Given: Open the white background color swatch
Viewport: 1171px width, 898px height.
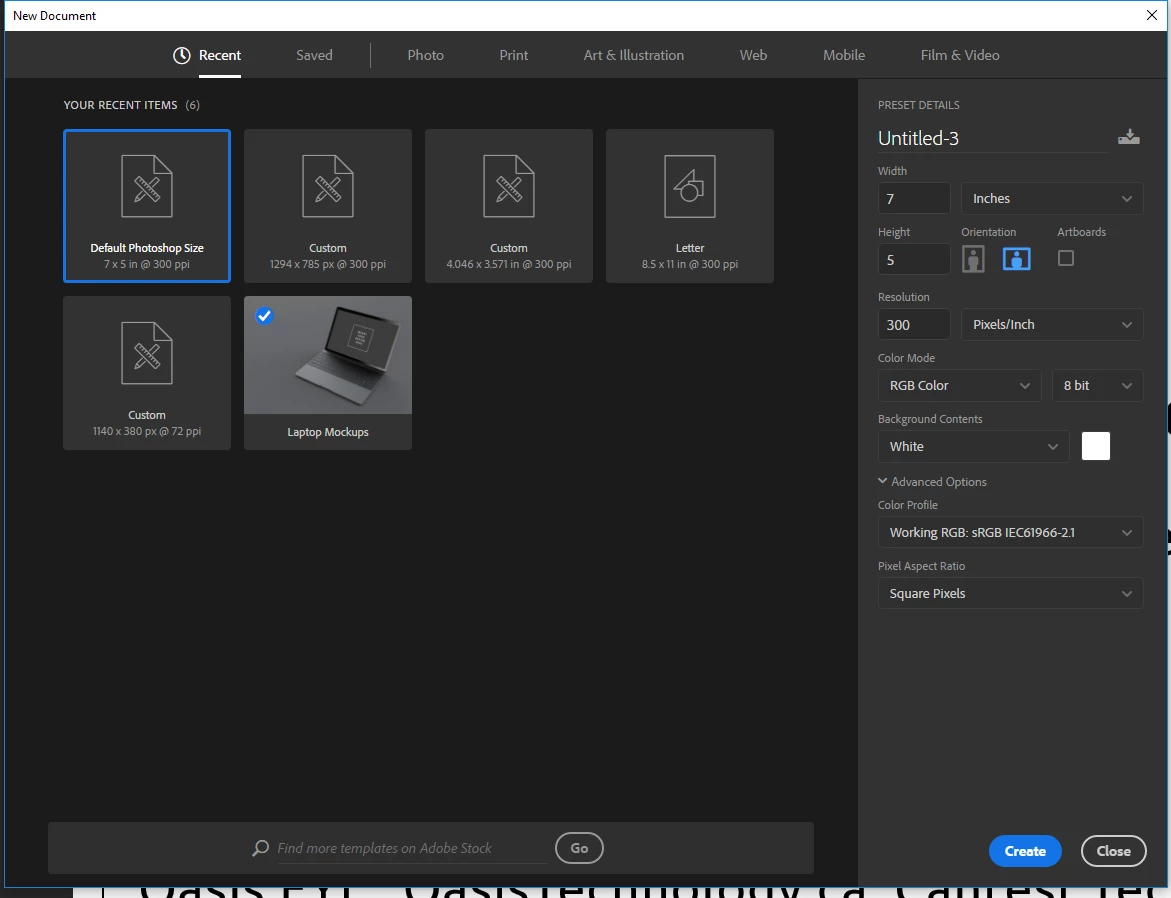Looking at the screenshot, I should tap(1096, 446).
